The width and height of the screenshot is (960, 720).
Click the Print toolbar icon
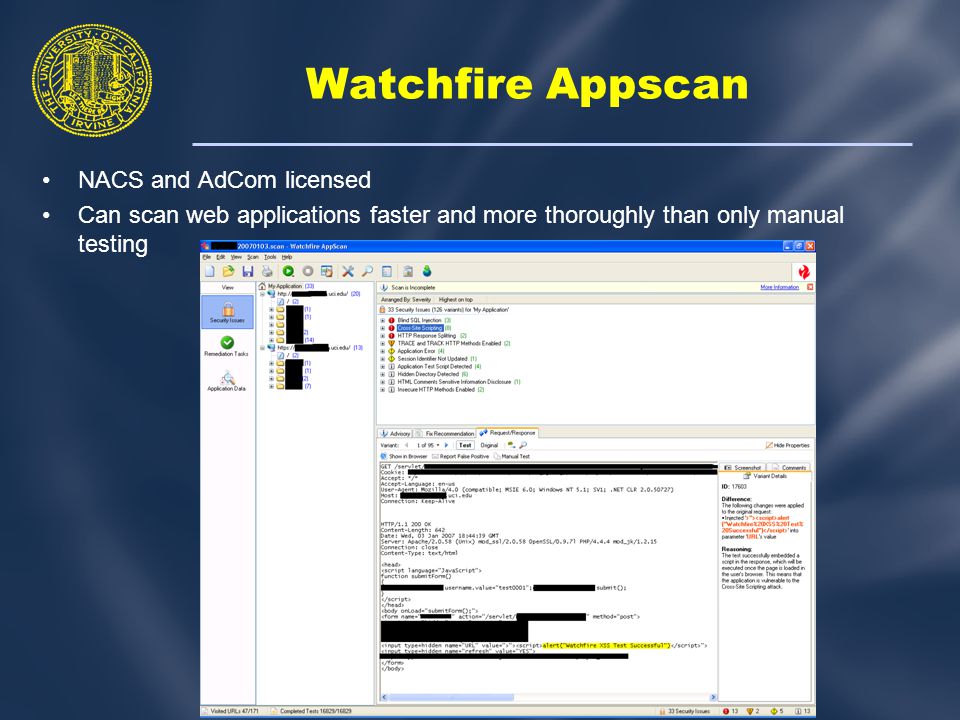(267, 271)
